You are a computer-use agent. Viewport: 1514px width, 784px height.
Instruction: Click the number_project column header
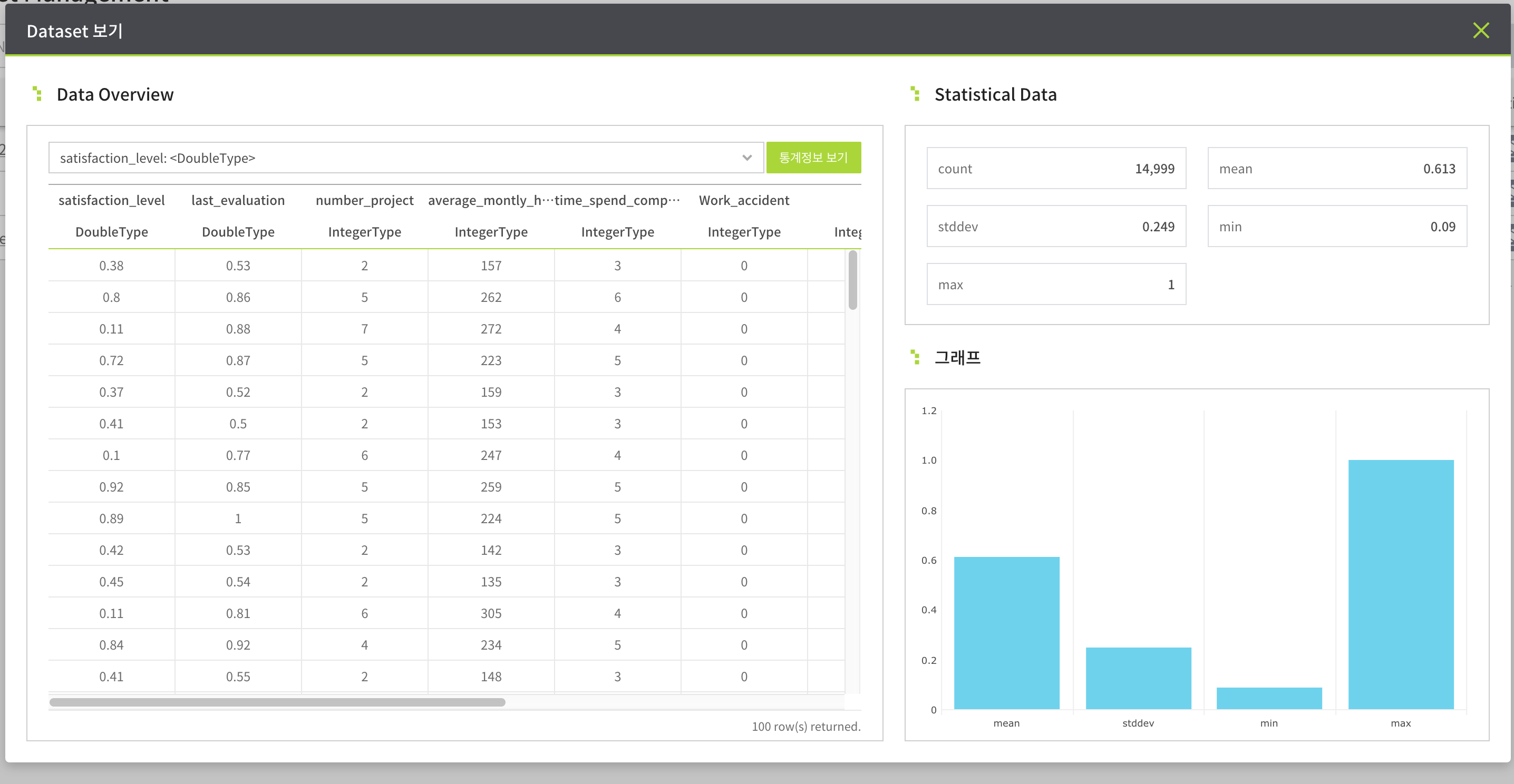pyautogui.click(x=364, y=200)
